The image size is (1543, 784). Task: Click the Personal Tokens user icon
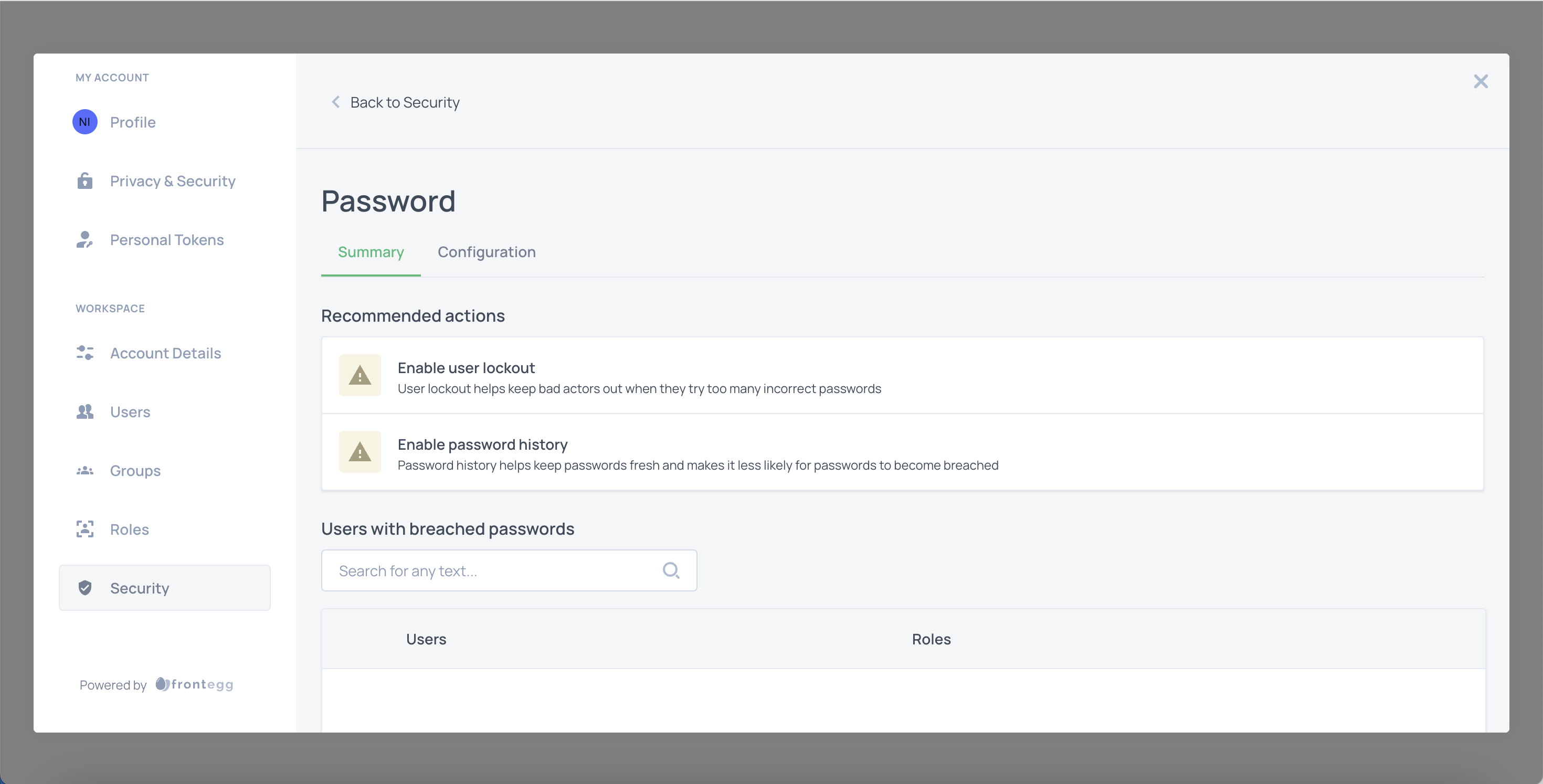[85, 239]
